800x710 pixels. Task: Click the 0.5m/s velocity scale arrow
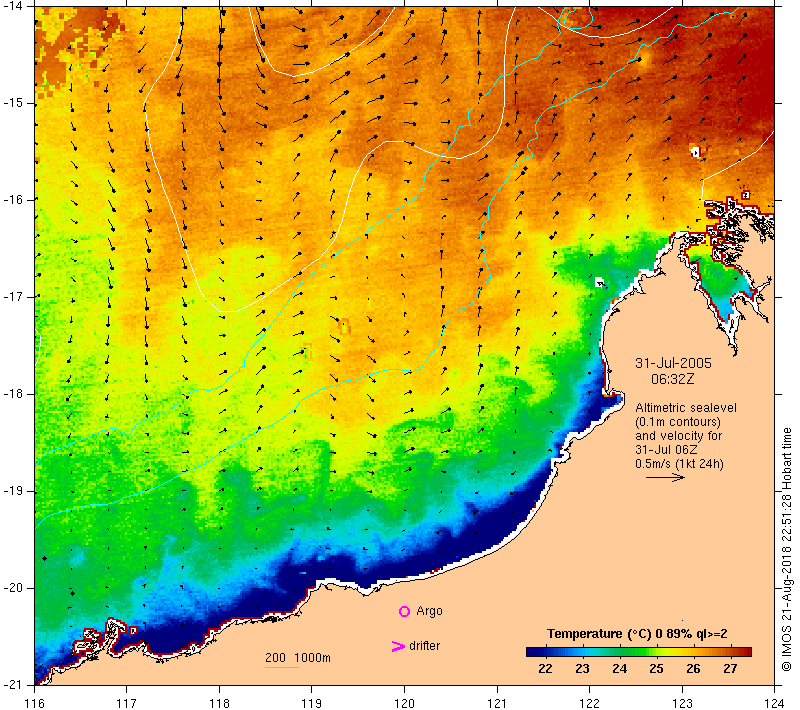pyautogui.click(x=665, y=477)
